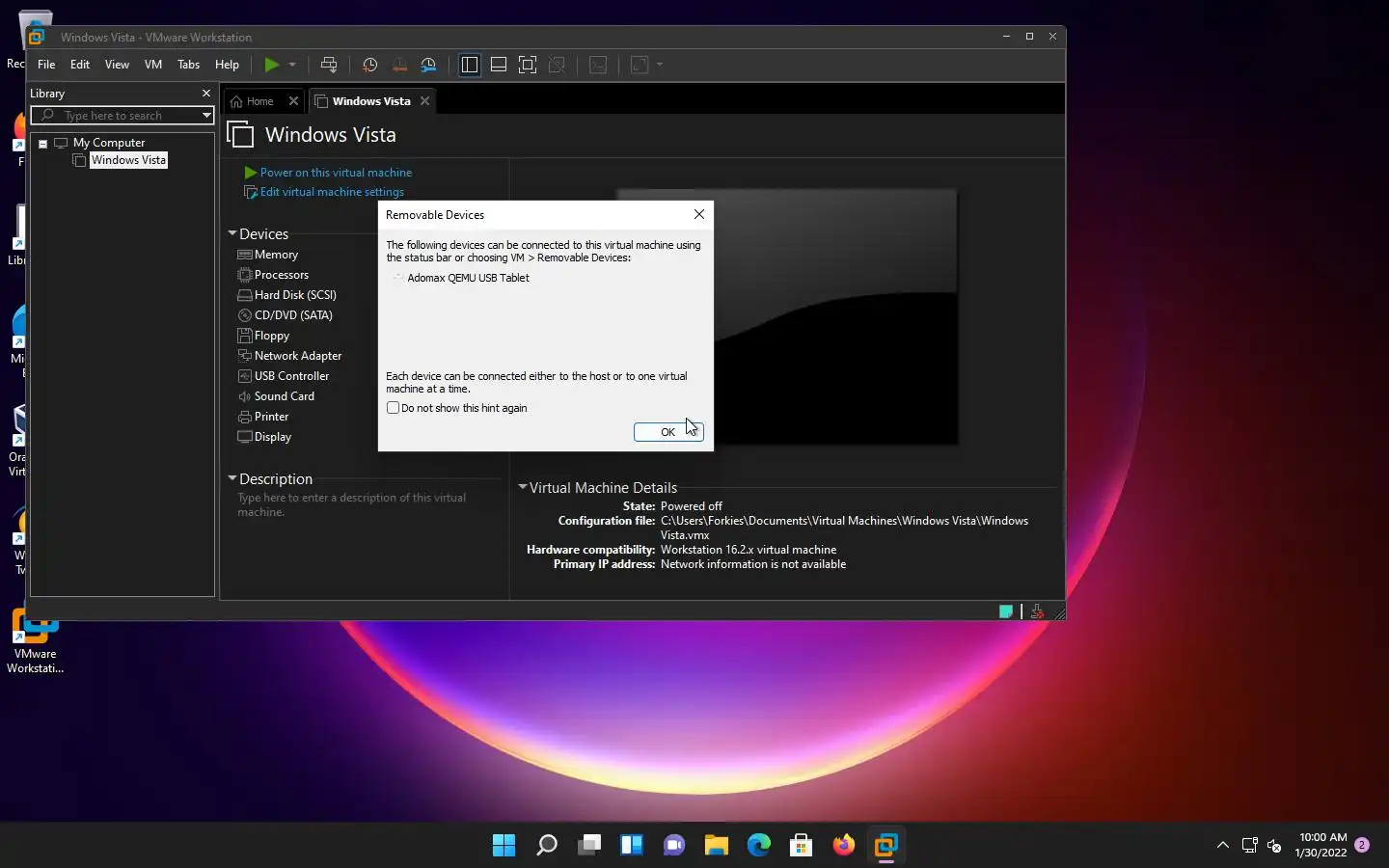Close the Library panel
Image resolution: width=1389 pixels, height=868 pixels.
205,94
